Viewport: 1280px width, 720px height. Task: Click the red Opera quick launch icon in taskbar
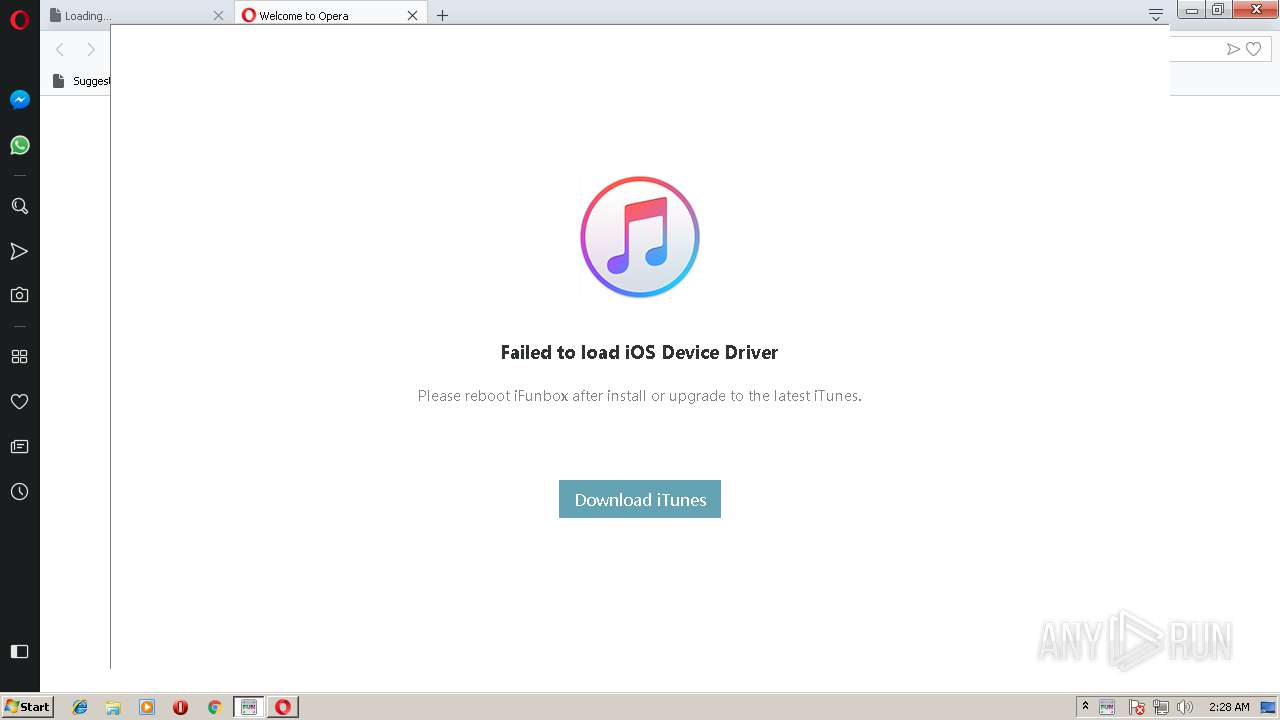[180, 707]
